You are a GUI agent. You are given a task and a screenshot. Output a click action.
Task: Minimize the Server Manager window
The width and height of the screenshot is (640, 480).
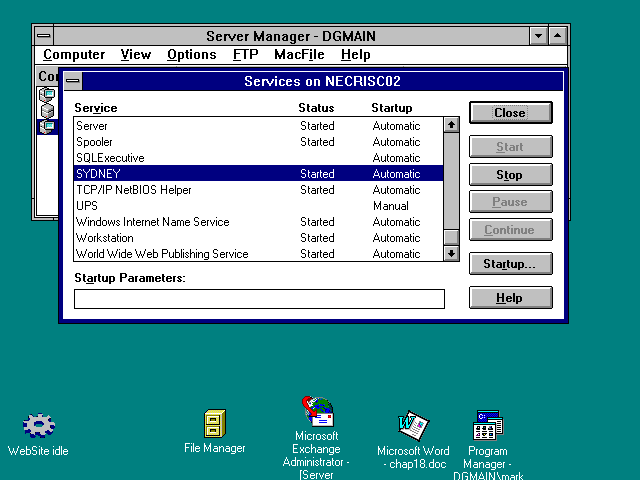click(538, 36)
